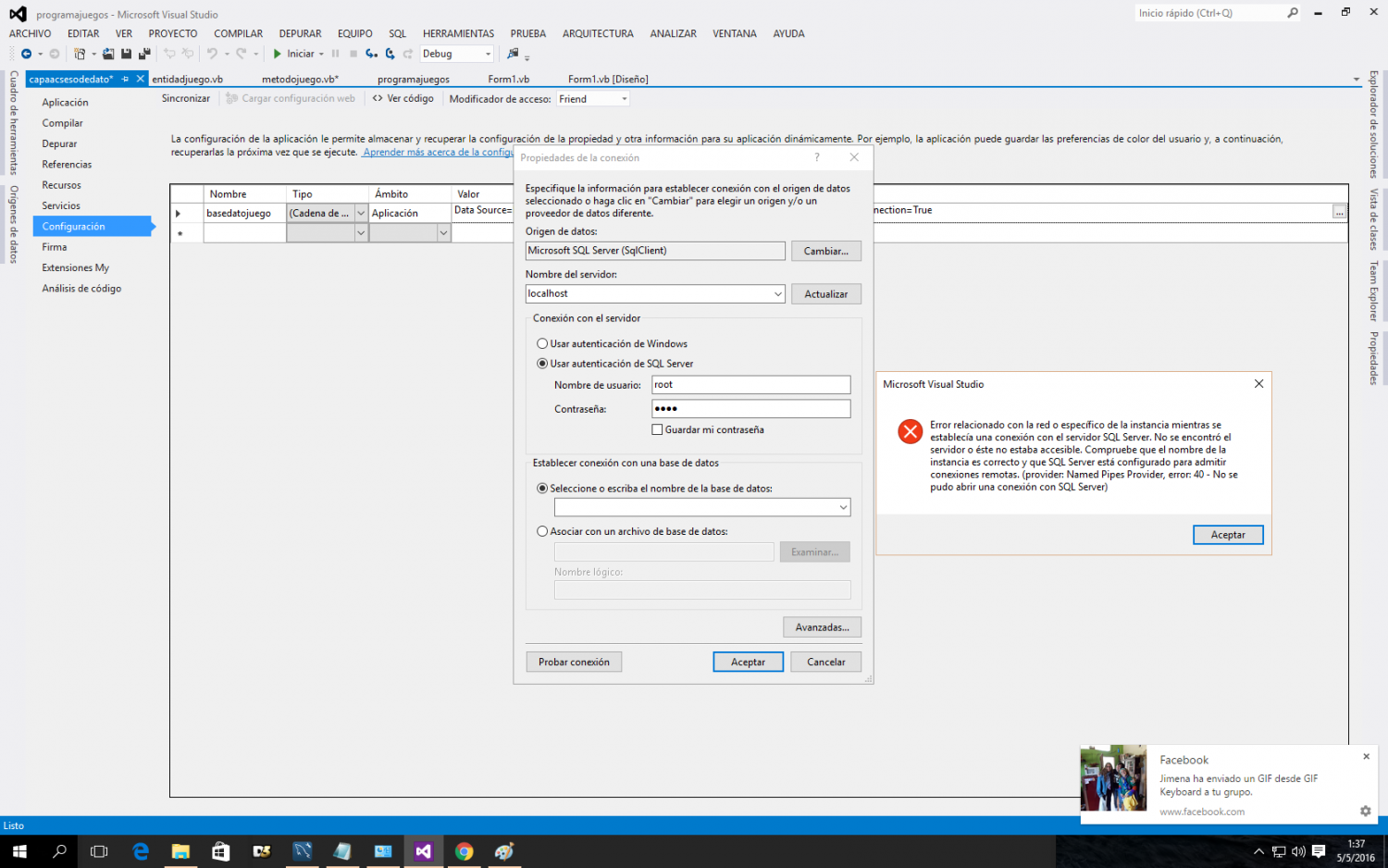
Task: Click the Step Into debug icon
Action: [x=371, y=54]
